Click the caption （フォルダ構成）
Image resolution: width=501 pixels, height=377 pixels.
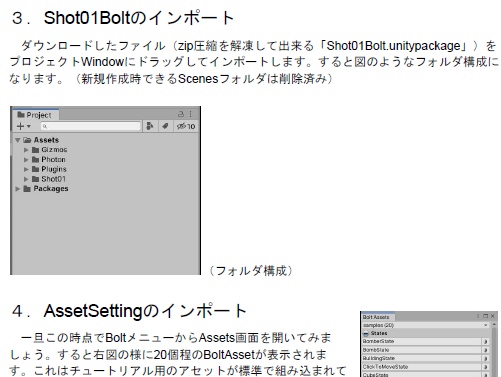251,271
